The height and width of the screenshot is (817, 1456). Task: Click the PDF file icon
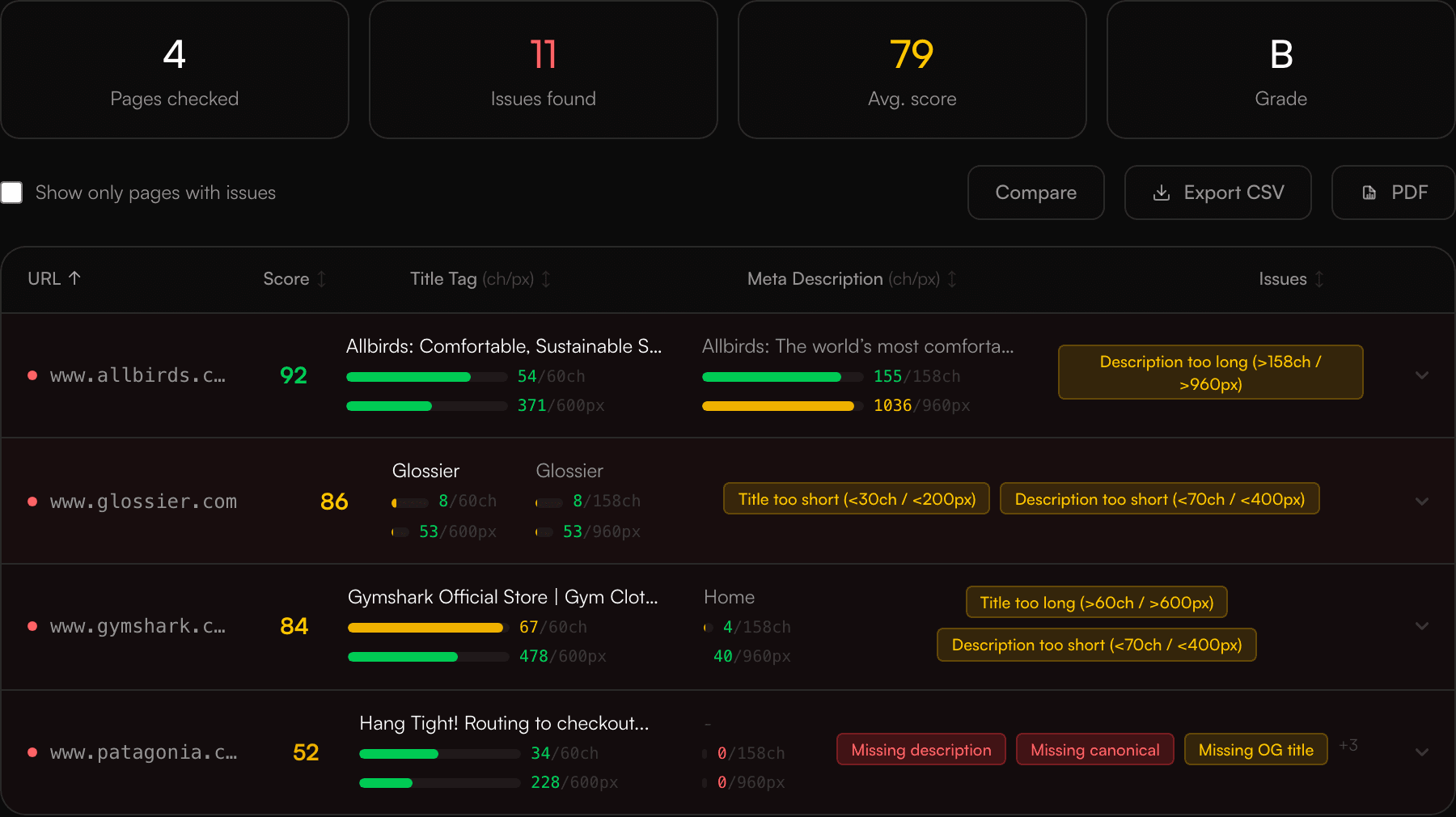pos(1369,193)
